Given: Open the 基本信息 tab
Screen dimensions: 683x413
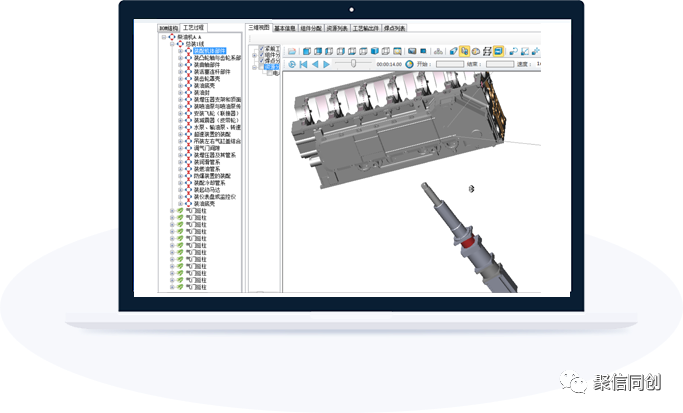Looking at the screenshot, I should click(x=285, y=28).
